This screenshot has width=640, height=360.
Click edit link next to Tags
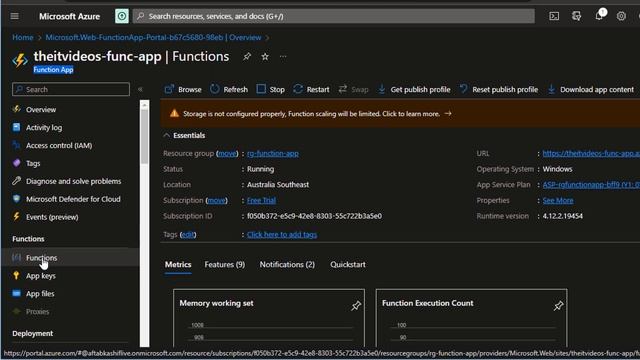[x=188, y=235]
